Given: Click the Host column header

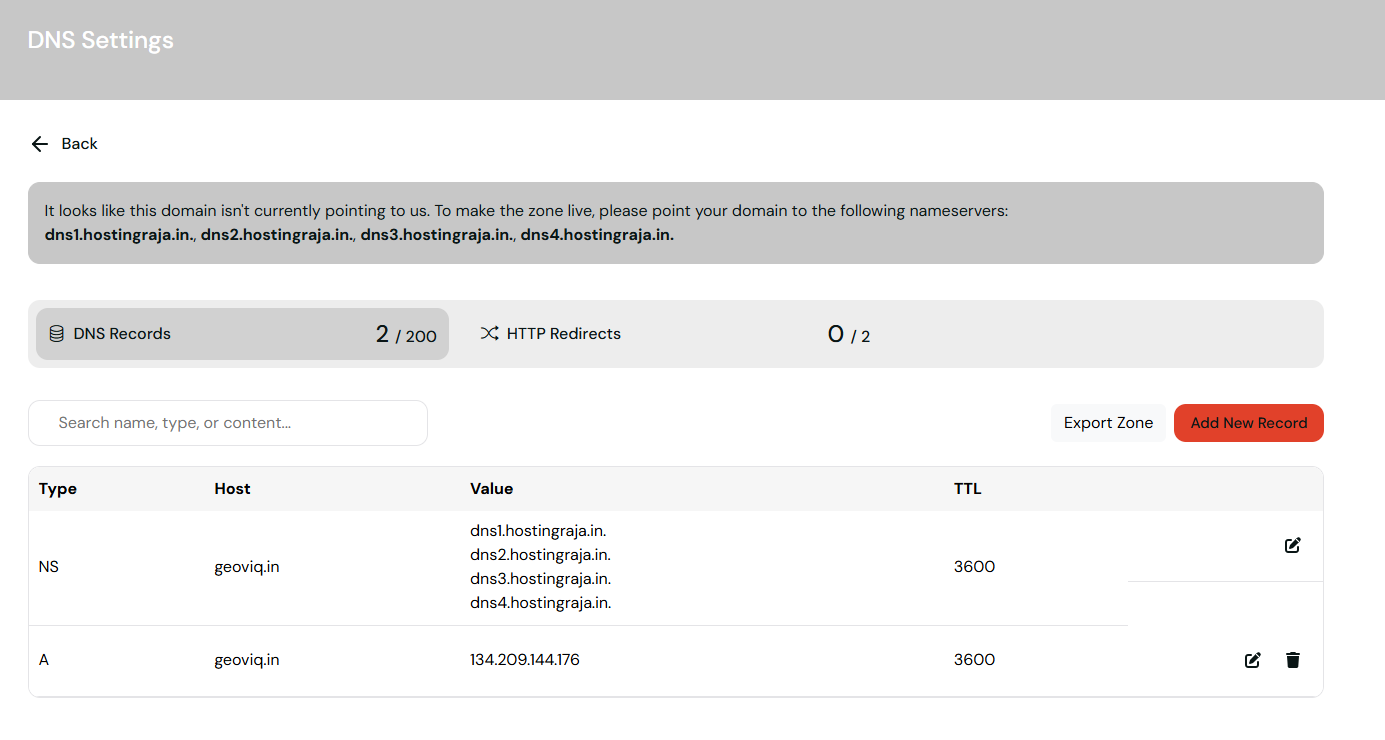Looking at the screenshot, I should click(x=232, y=489).
